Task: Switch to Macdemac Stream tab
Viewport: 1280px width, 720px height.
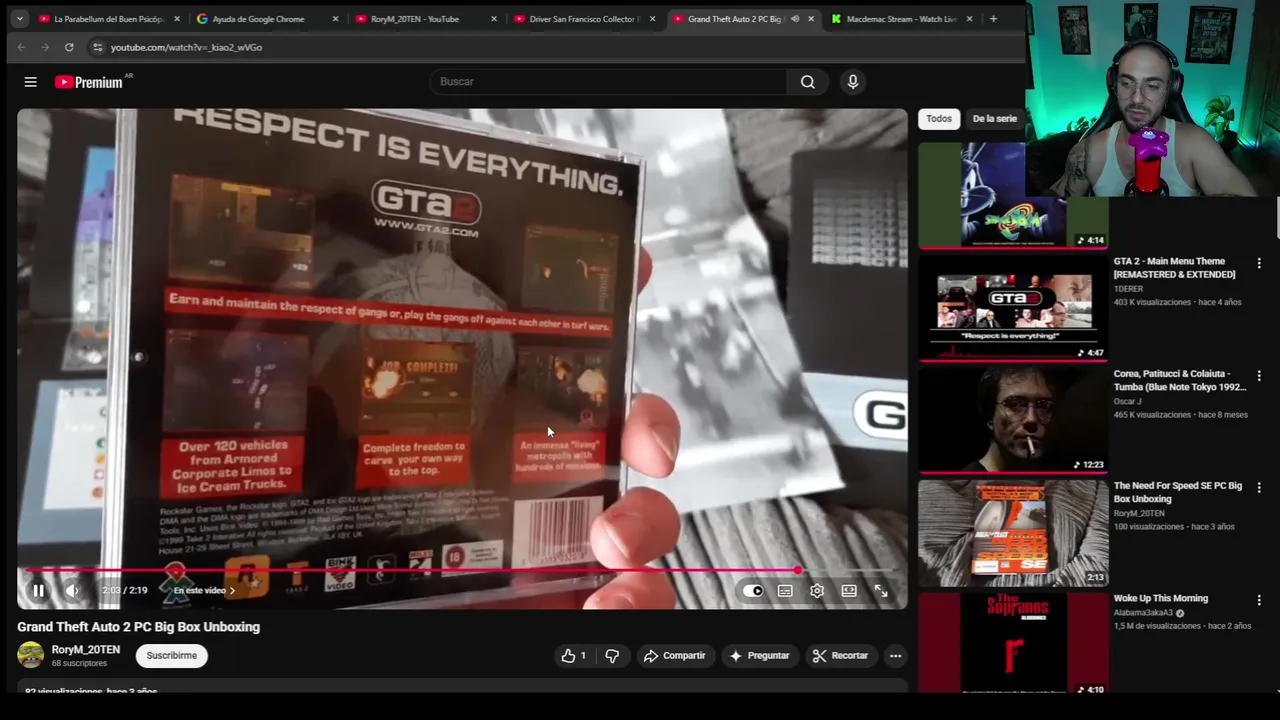Action: click(901, 19)
